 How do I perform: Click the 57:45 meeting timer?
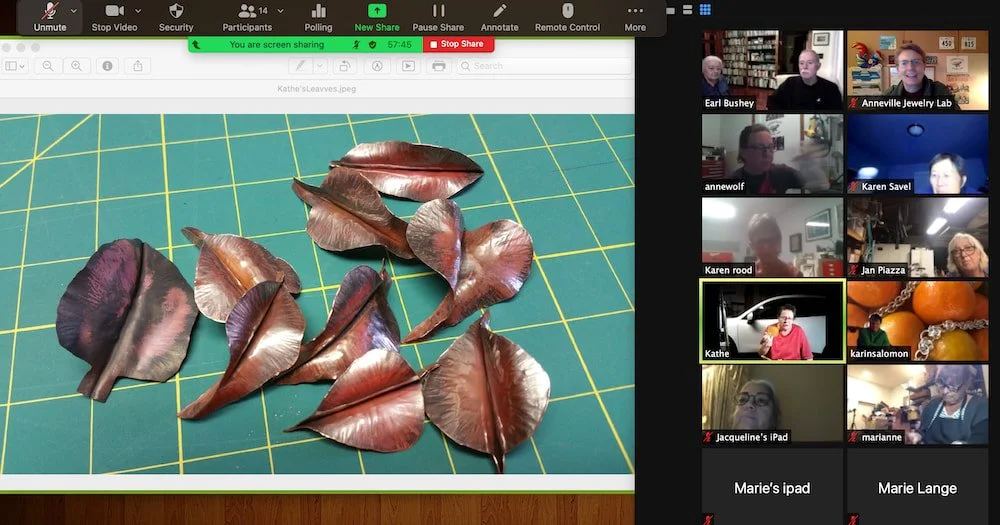[x=399, y=45]
